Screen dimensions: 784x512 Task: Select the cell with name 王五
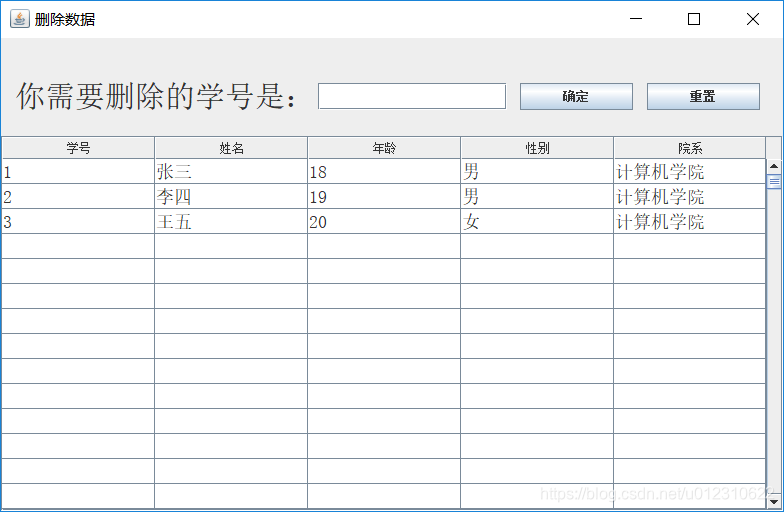[231, 222]
